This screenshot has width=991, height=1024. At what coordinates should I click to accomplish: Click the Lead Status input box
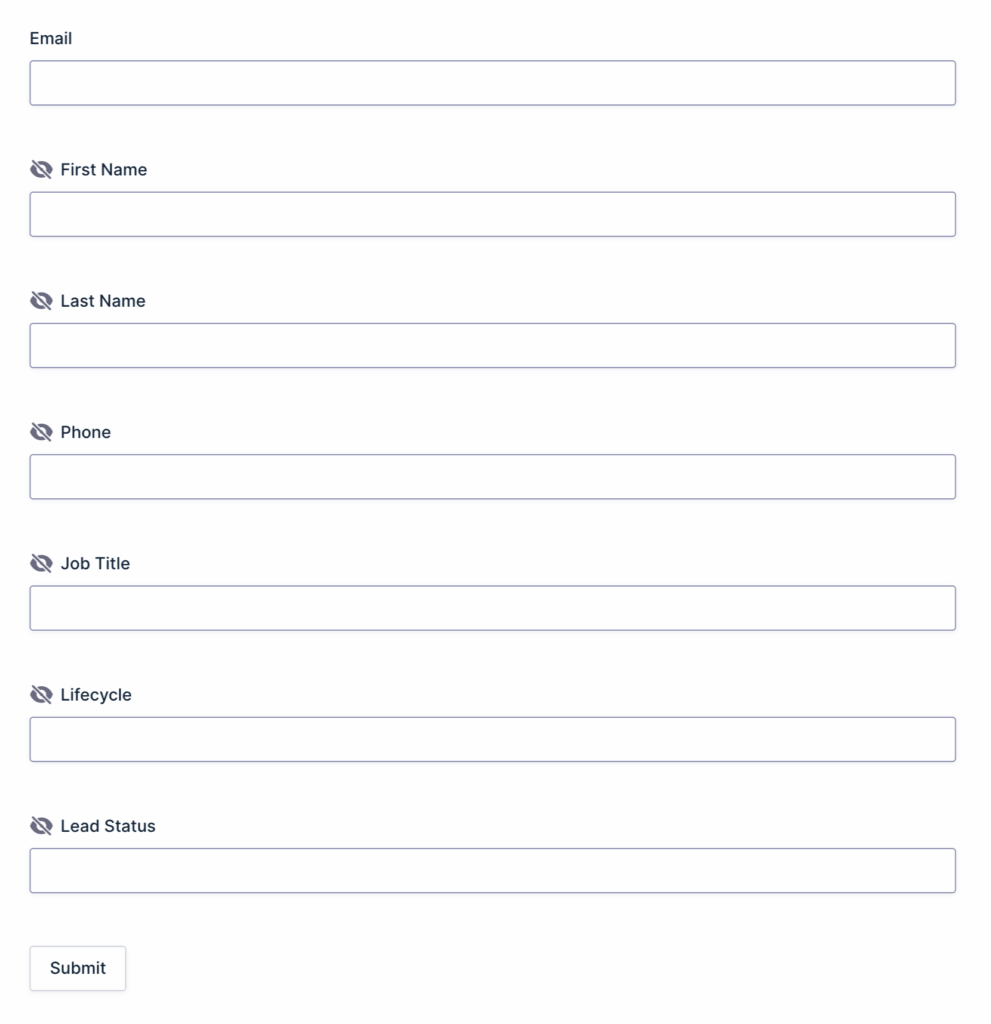coord(492,869)
